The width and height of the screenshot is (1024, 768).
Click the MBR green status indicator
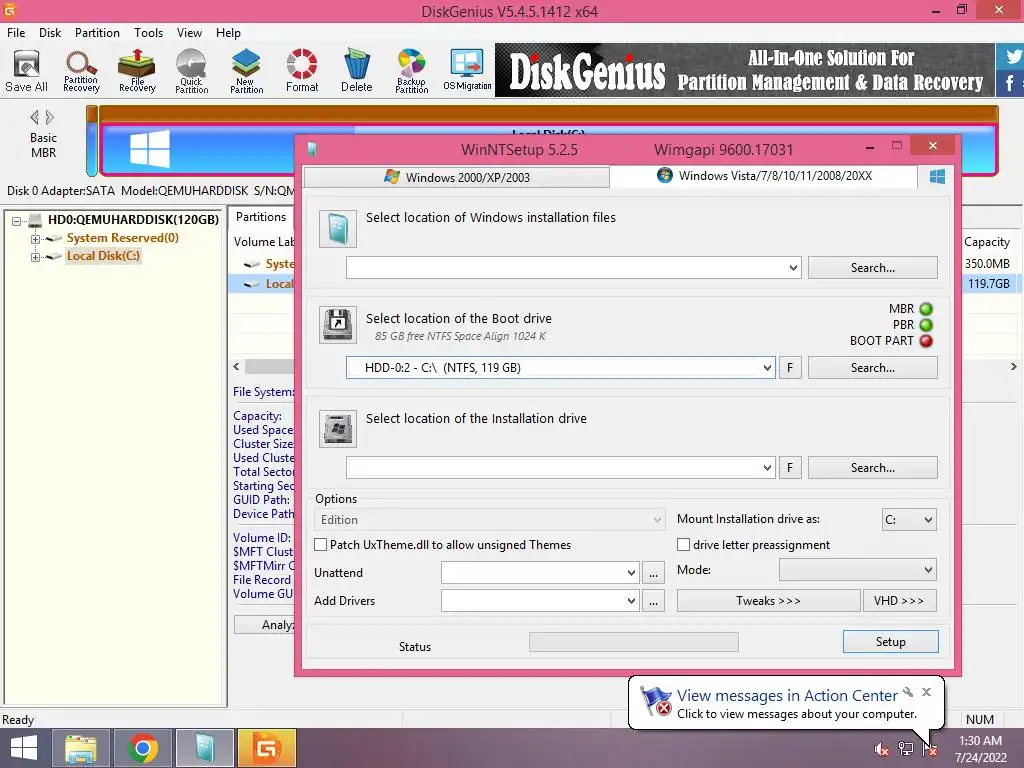point(926,309)
